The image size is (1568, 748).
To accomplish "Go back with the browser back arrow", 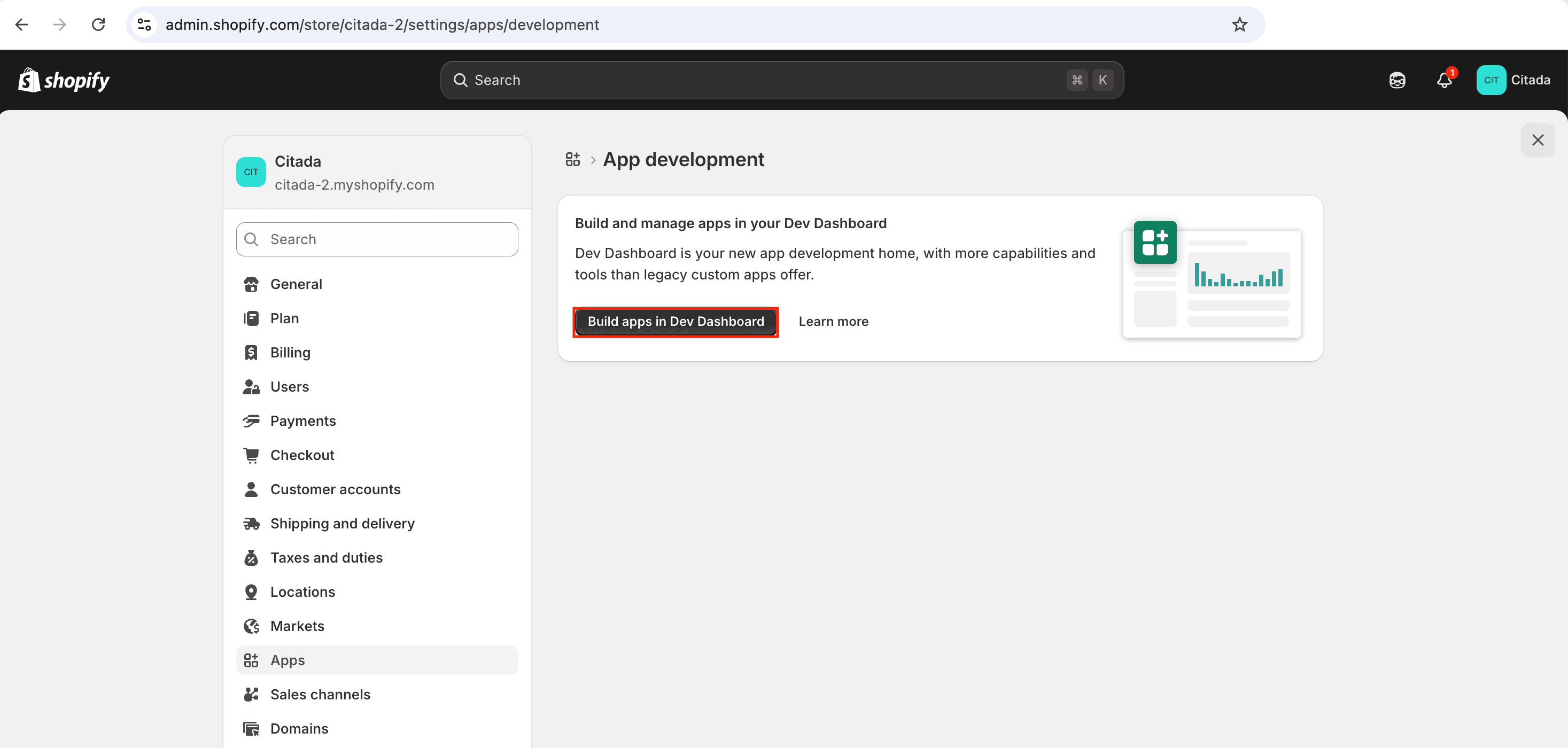I will 21,25.
